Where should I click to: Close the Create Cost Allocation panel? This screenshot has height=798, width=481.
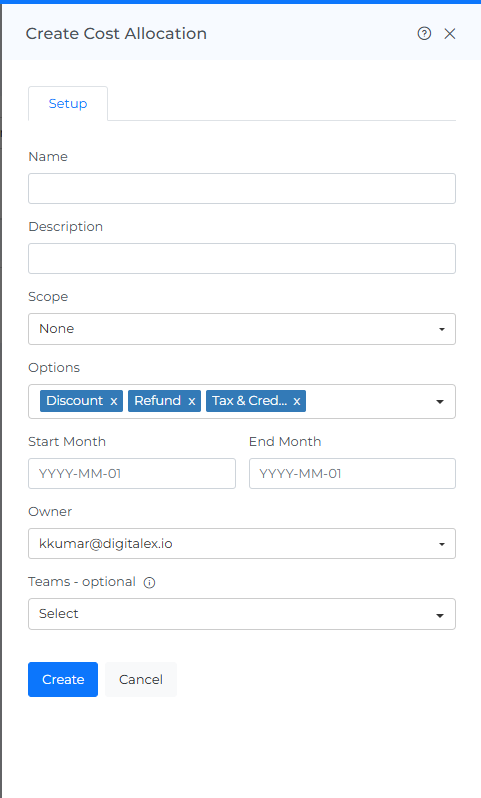tap(449, 34)
